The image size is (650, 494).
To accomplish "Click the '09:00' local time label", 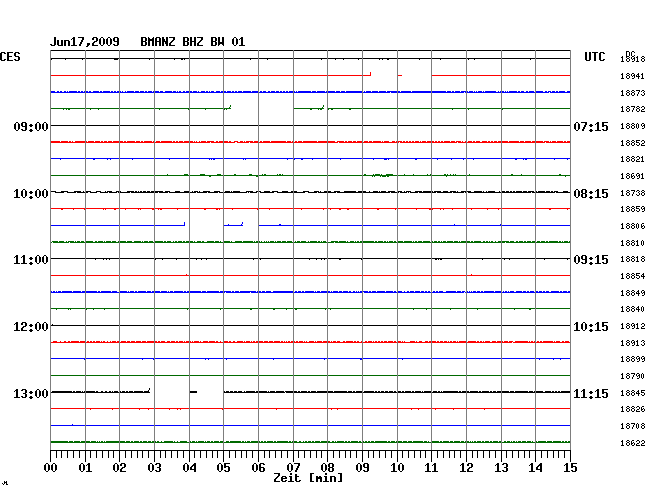I will point(31,126).
